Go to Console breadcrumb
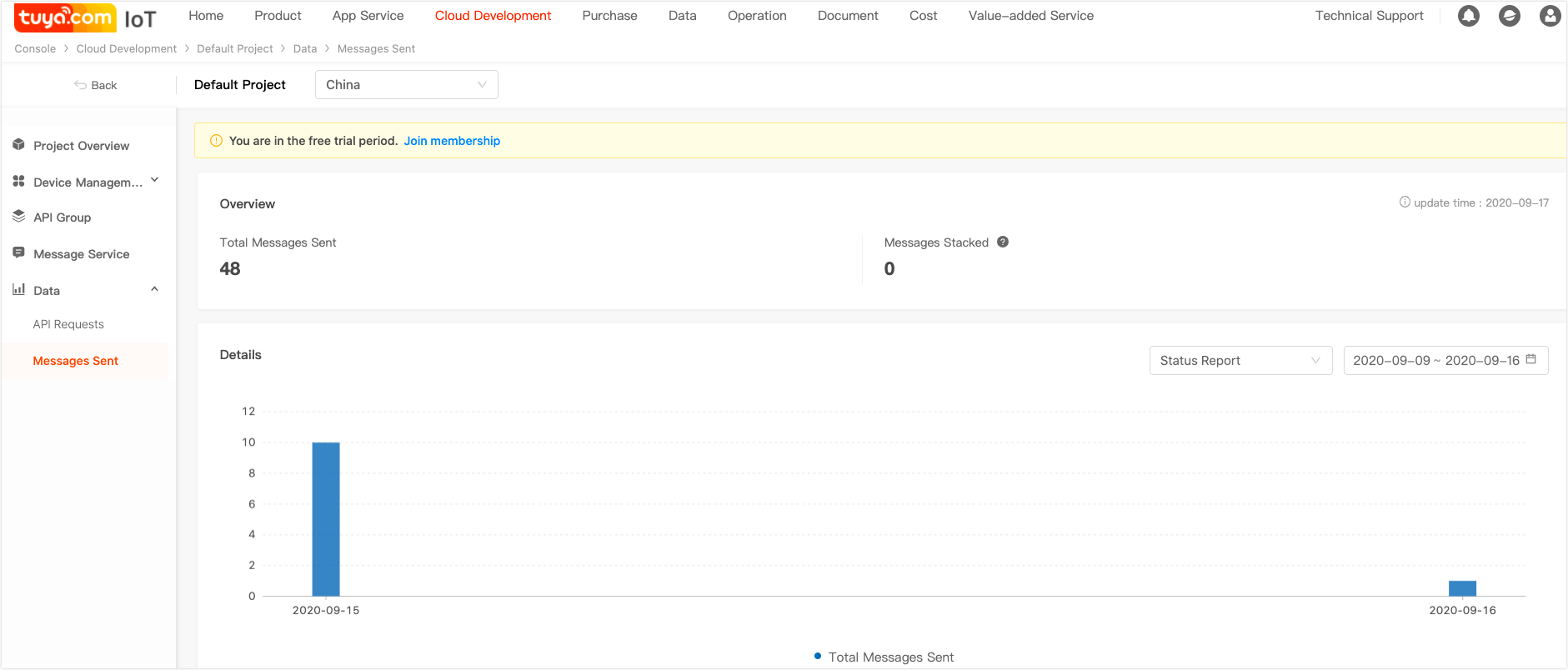The width and height of the screenshot is (1568, 670). (x=35, y=48)
